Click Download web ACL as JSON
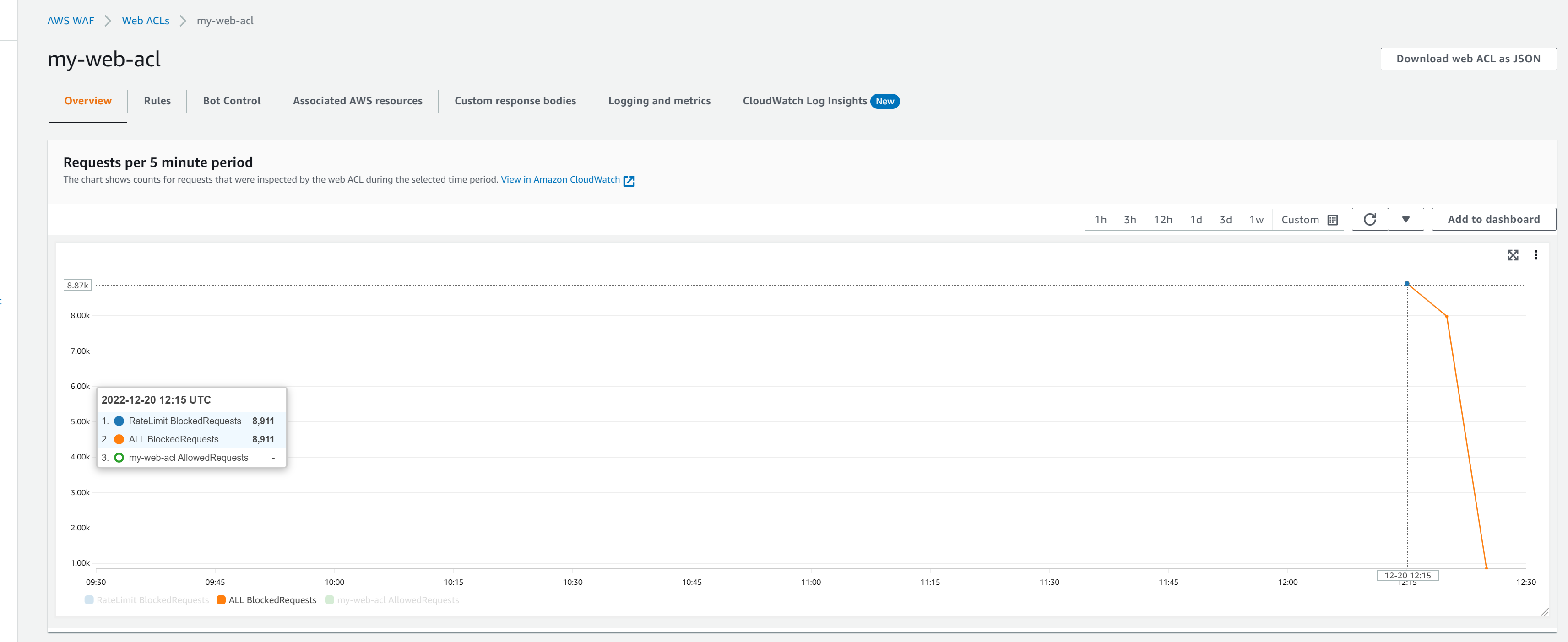Viewport: 1568px width, 642px height. tap(1468, 59)
